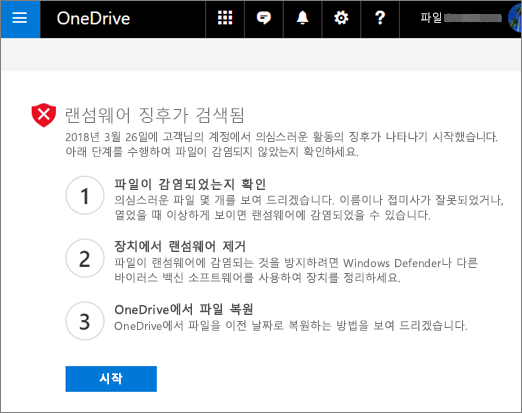Open the notifications bell
Image resolution: width=522 pixels, height=413 pixels.
click(x=302, y=18)
